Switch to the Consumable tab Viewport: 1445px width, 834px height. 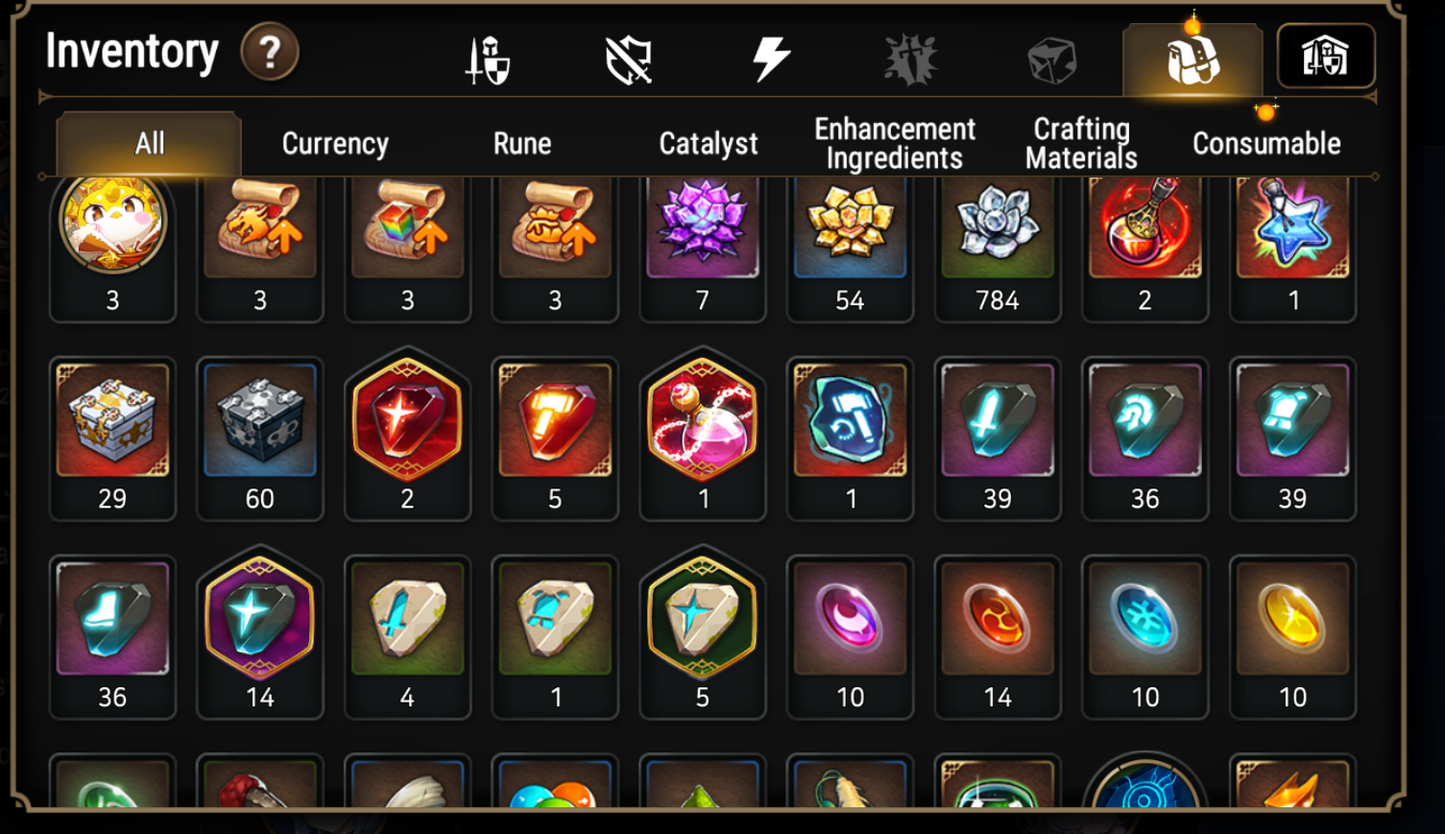pyautogui.click(x=1266, y=144)
